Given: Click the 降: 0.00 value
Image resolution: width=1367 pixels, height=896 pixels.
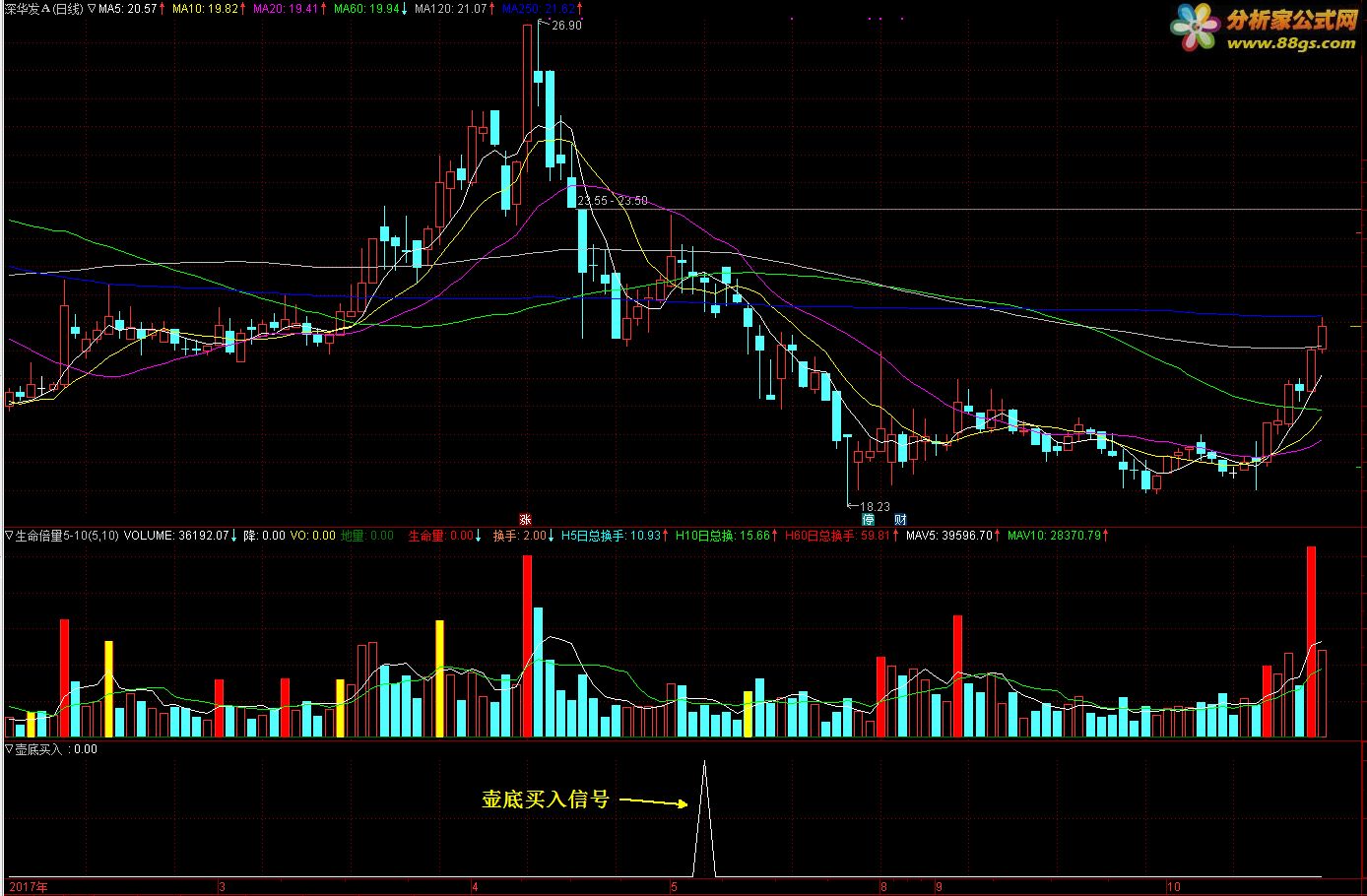Looking at the screenshot, I should click(x=264, y=536).
